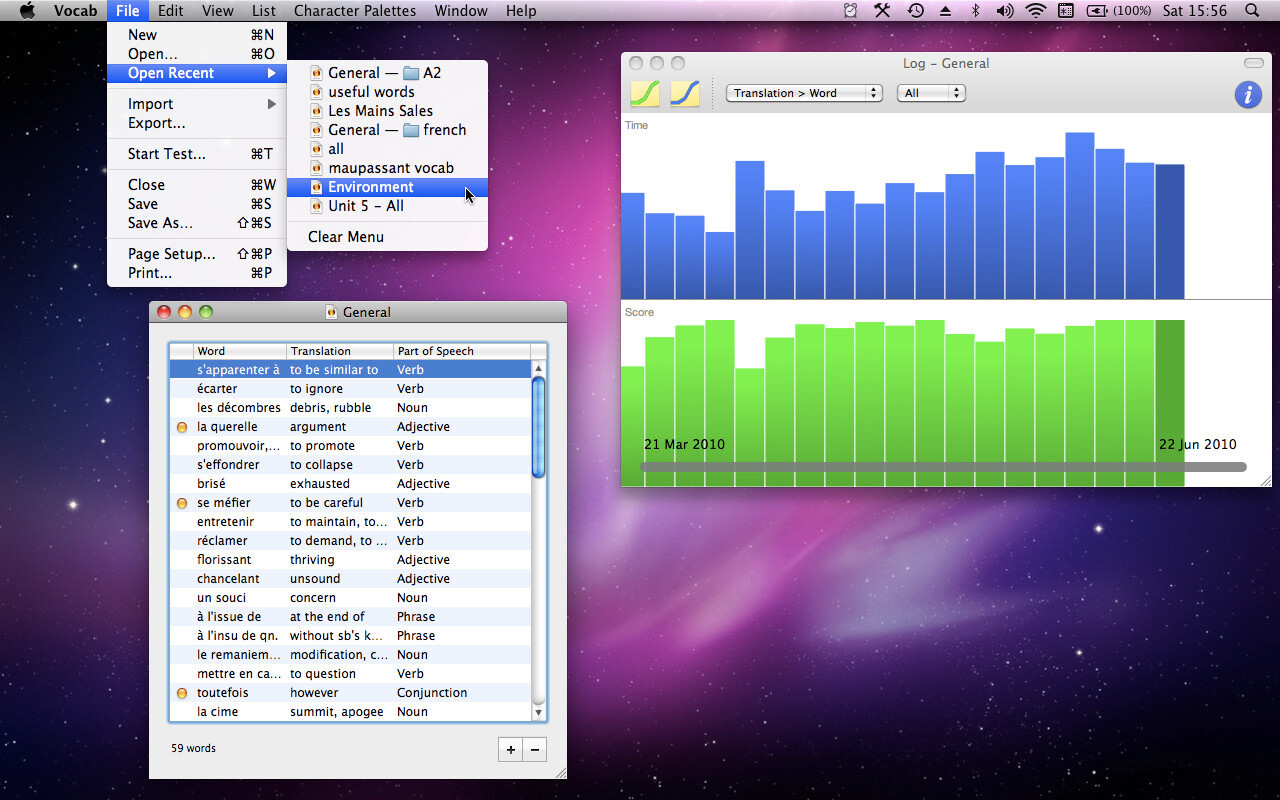Screen dimensions: 1280x800
Task: Click the battery status icon
Action: (1097, 11)
